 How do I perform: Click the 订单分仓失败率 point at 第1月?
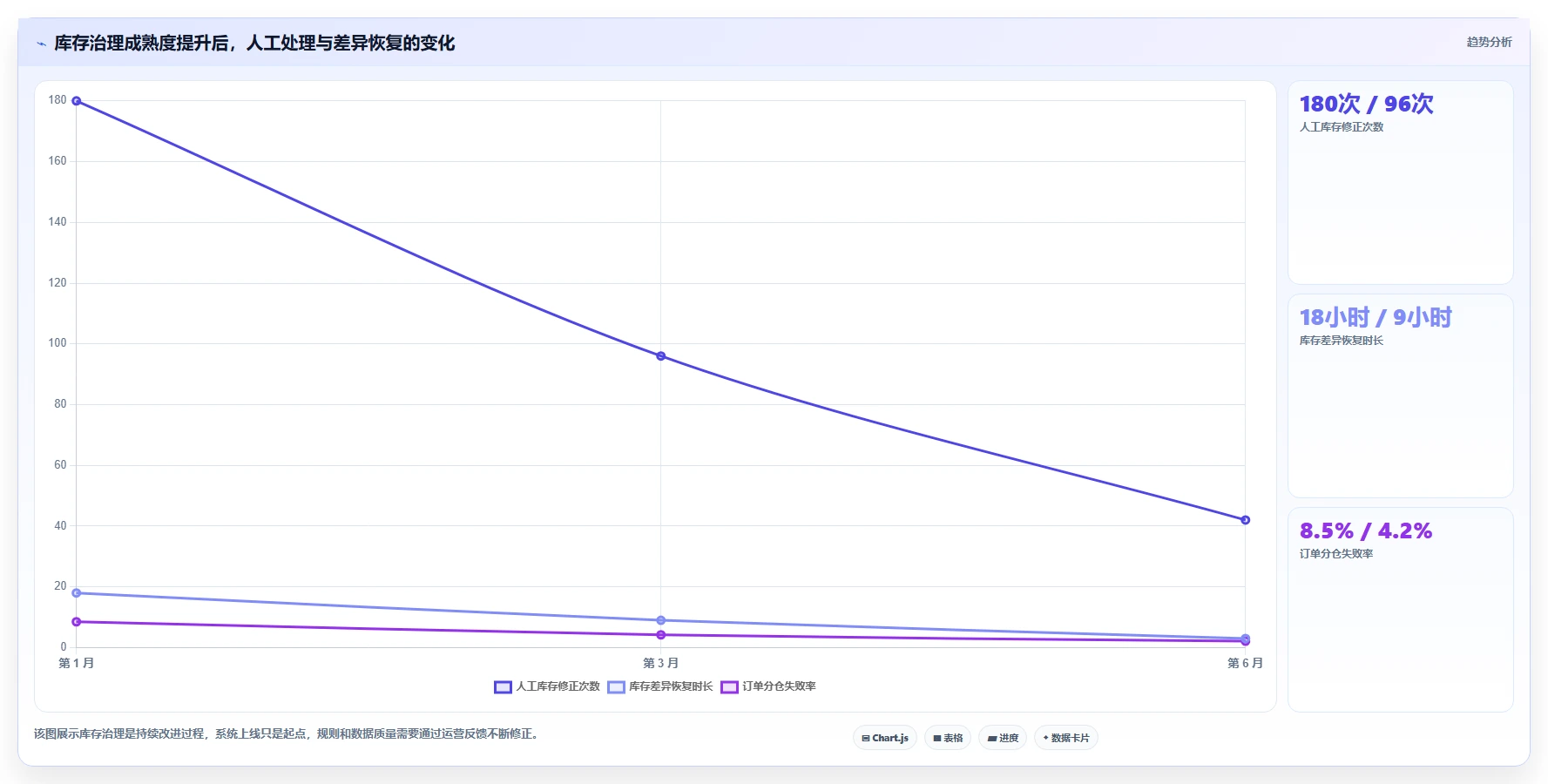click(77, 622)
